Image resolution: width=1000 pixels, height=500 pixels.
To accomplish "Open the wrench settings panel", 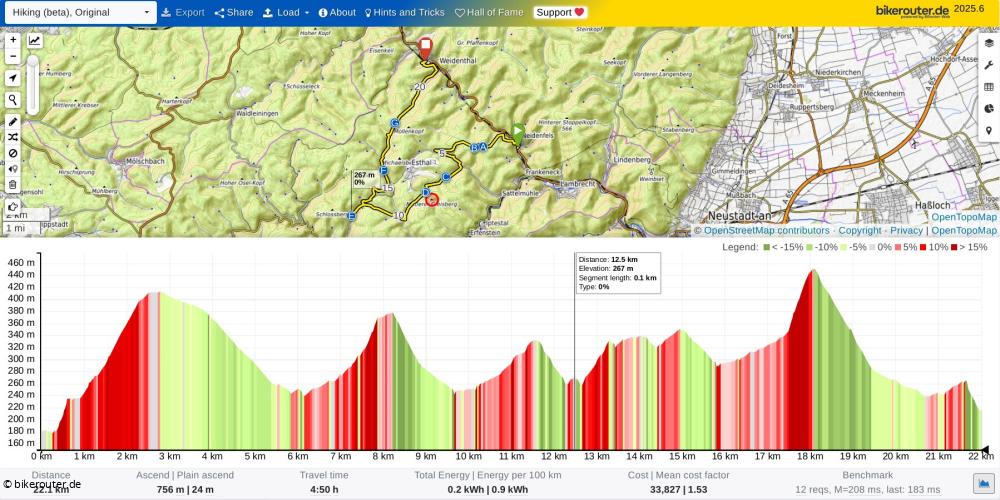I will point(988,65).
